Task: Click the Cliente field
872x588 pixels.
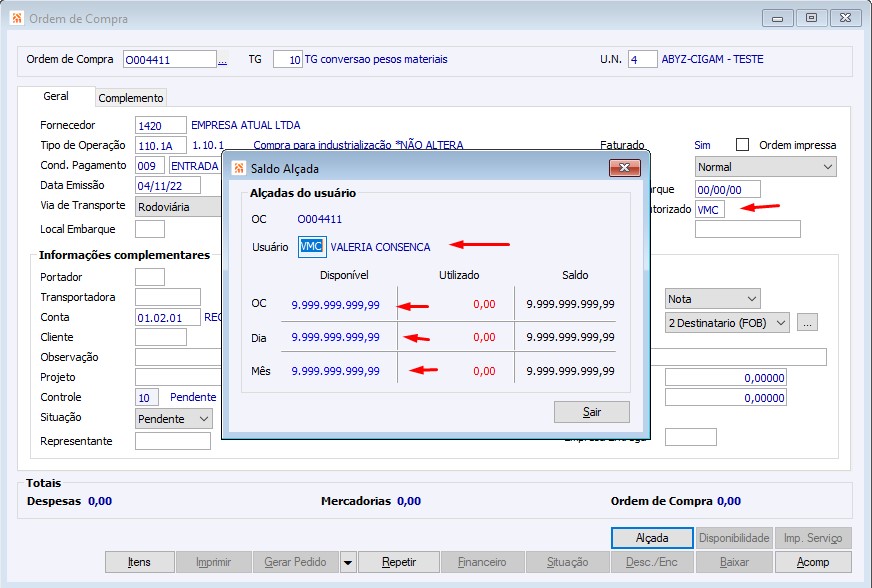Action: click(161, 337)
